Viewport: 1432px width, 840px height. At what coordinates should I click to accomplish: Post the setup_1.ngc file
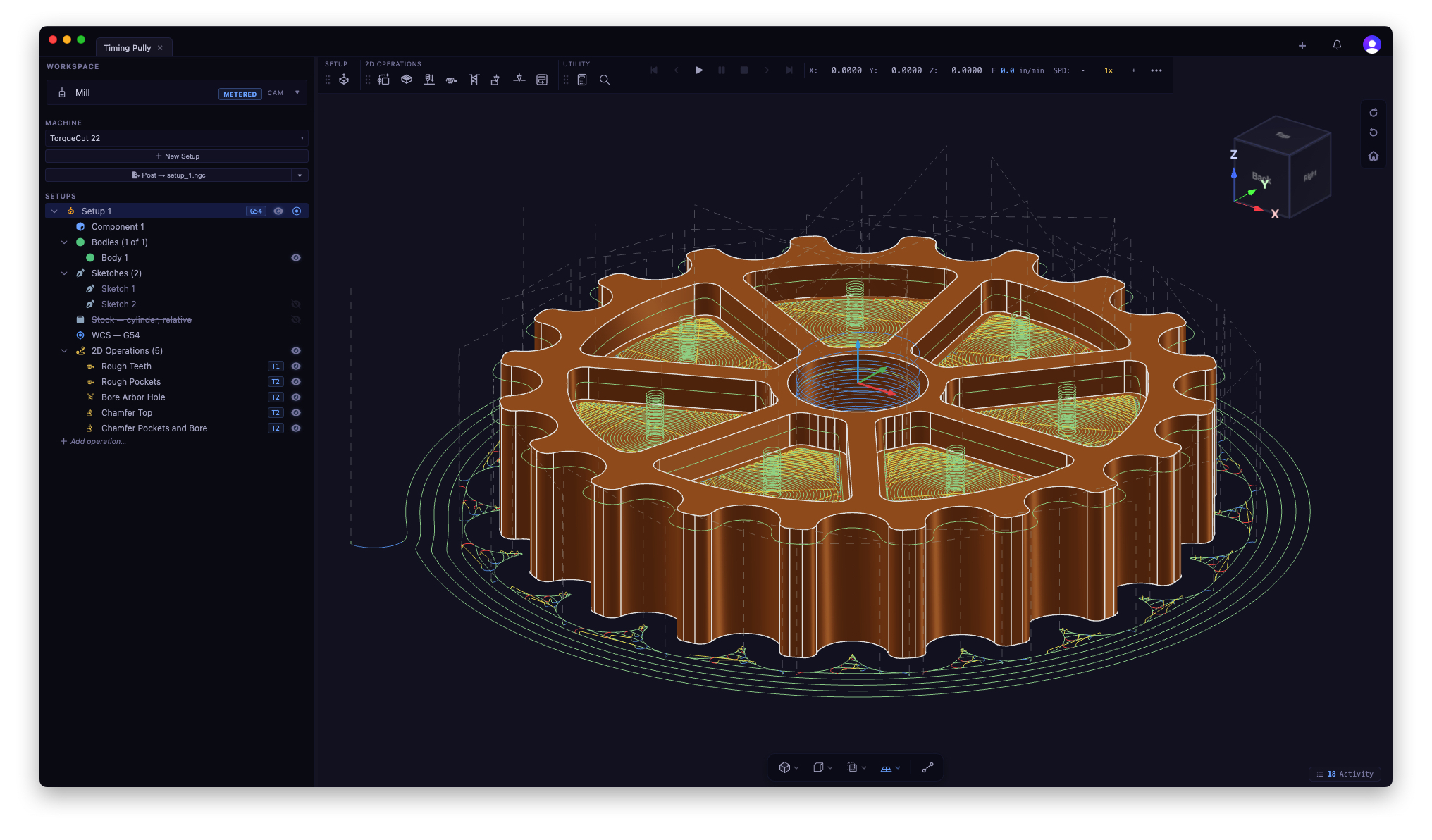168,175
